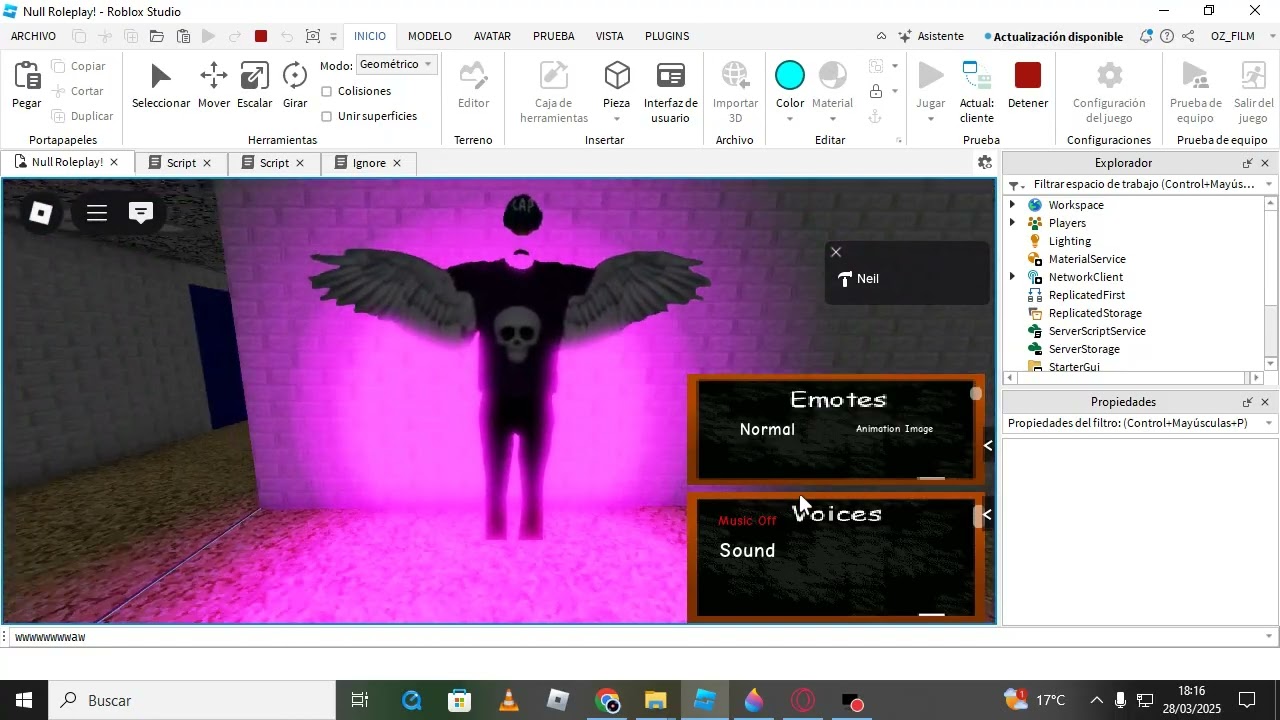The width and height of the screenshot is (1280, 720).
Task: Expand the NetworkClient tree node
Action: 1012,277
